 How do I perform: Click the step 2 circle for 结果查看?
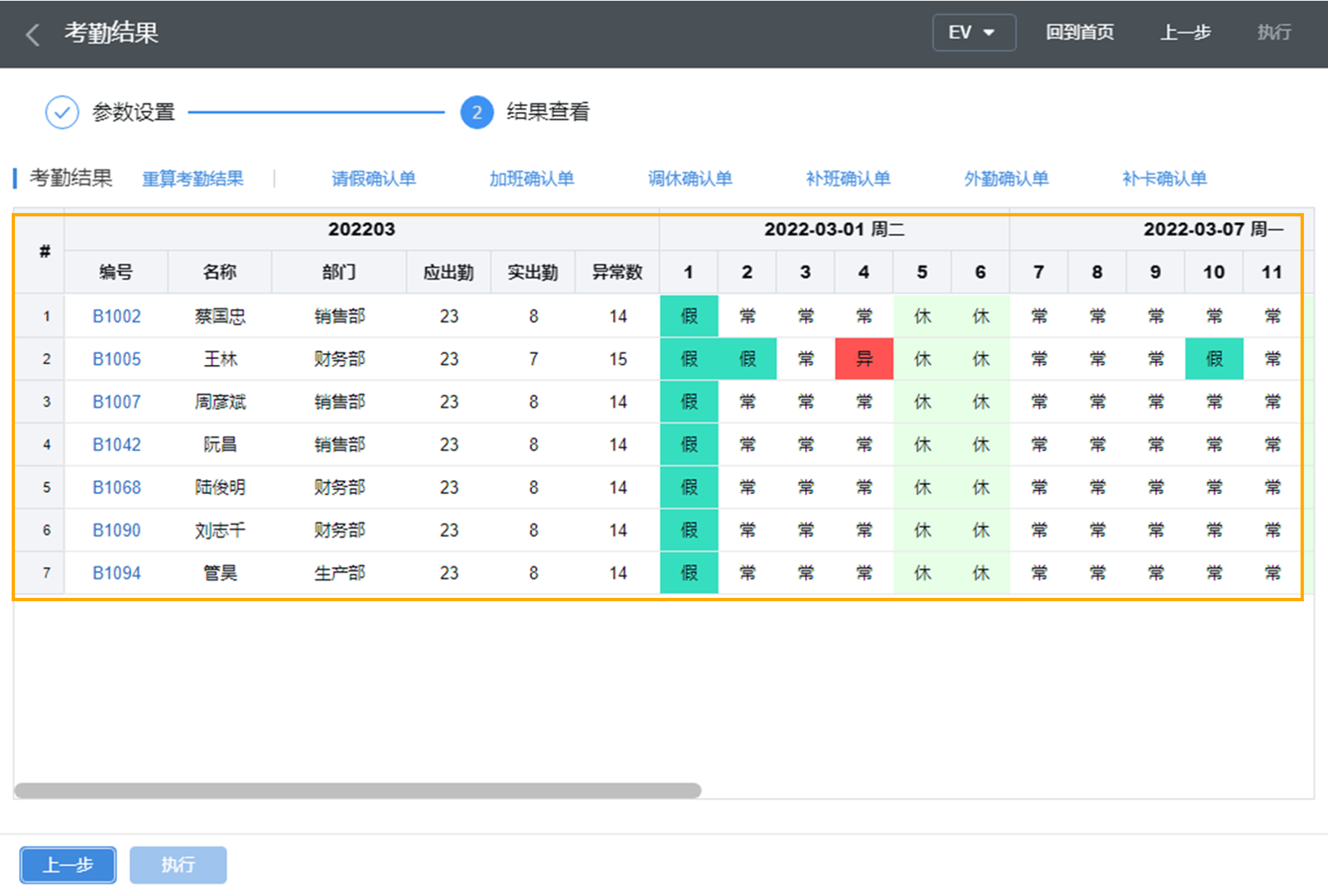tap(477, 112)
